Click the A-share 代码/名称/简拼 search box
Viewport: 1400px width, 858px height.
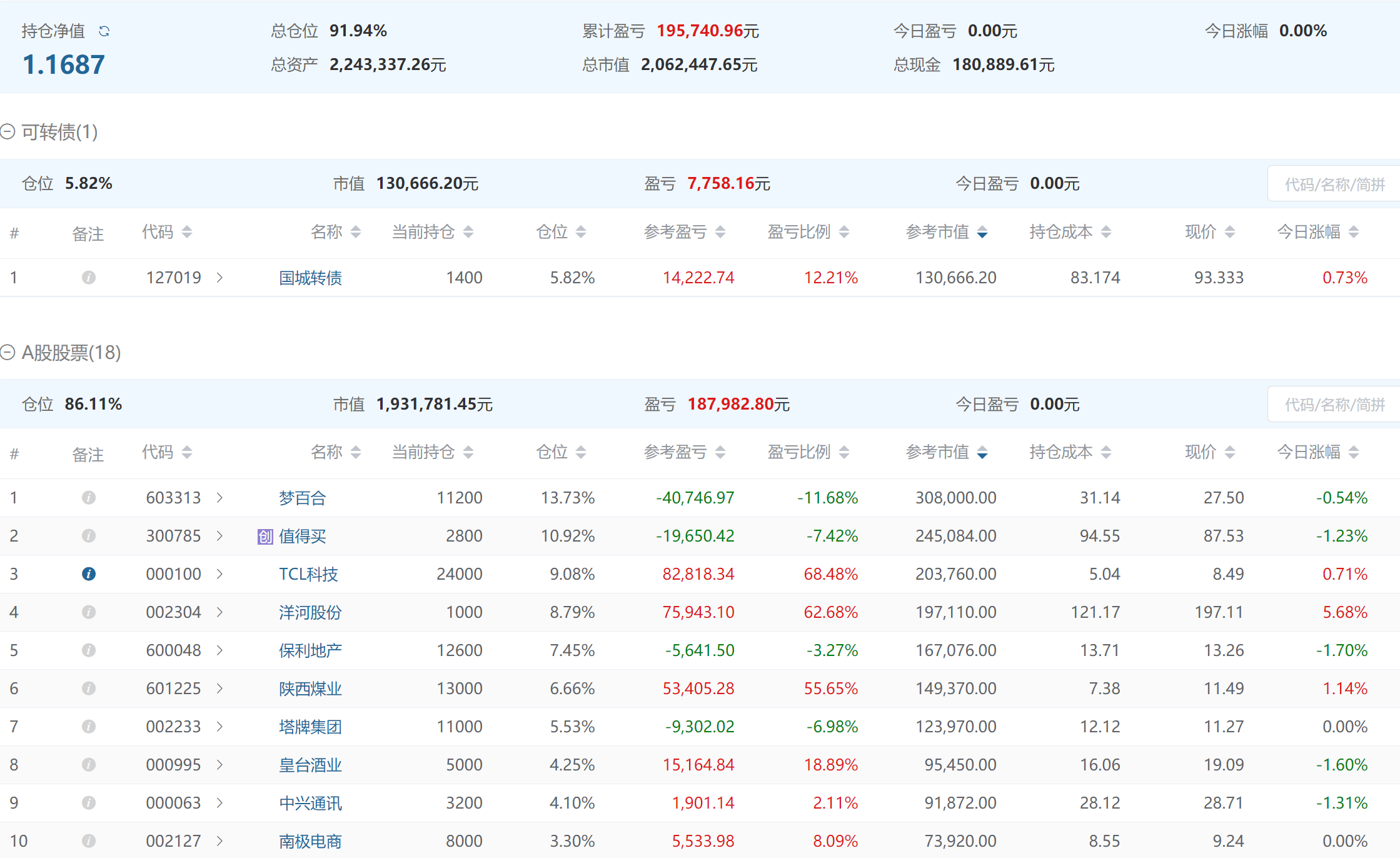(1334, 405)
